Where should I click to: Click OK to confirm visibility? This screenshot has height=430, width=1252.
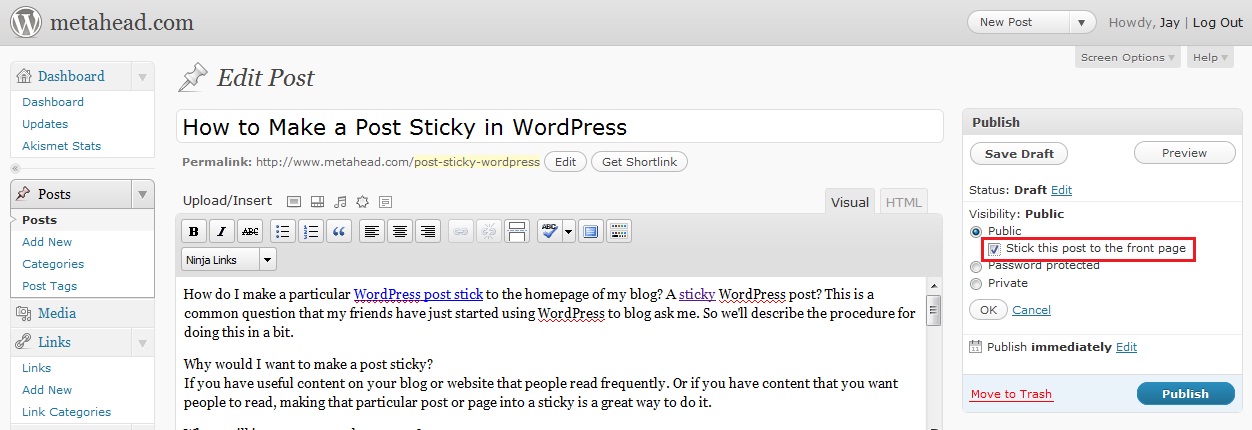tap(988, 310)
